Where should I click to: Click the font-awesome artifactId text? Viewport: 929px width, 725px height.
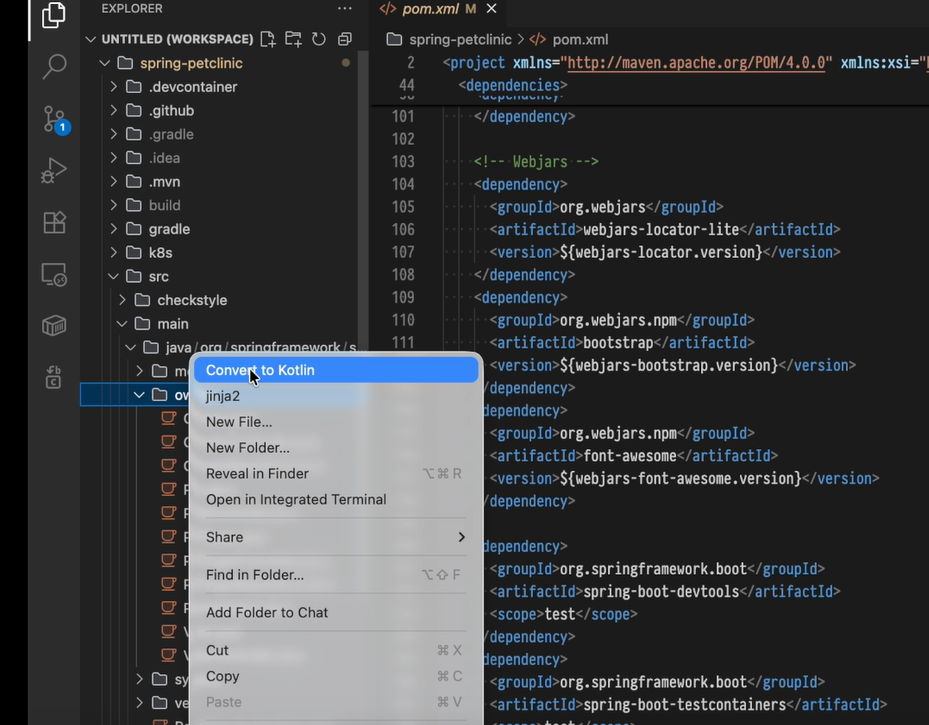(x=630, y=455)
